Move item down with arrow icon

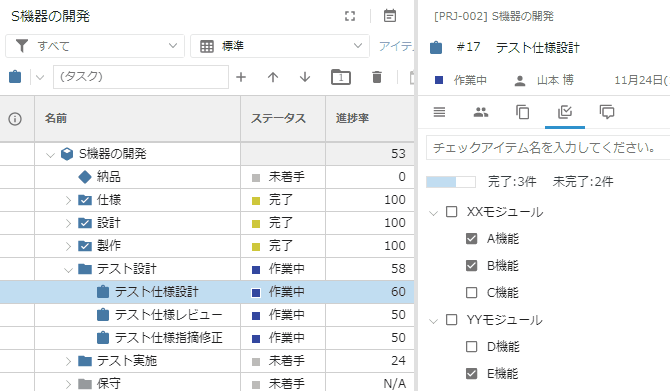305,77
